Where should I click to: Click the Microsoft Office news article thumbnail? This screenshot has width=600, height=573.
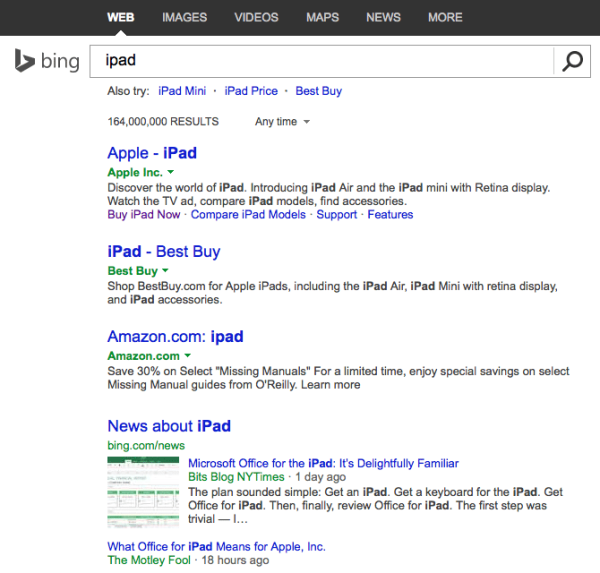coord(143,491)
